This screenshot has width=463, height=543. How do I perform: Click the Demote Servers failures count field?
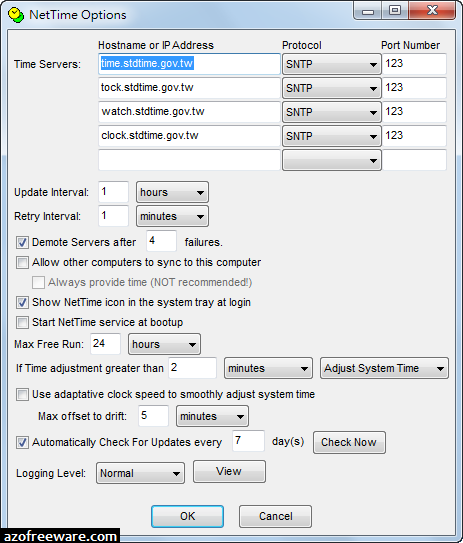click(x=162, y=241)
